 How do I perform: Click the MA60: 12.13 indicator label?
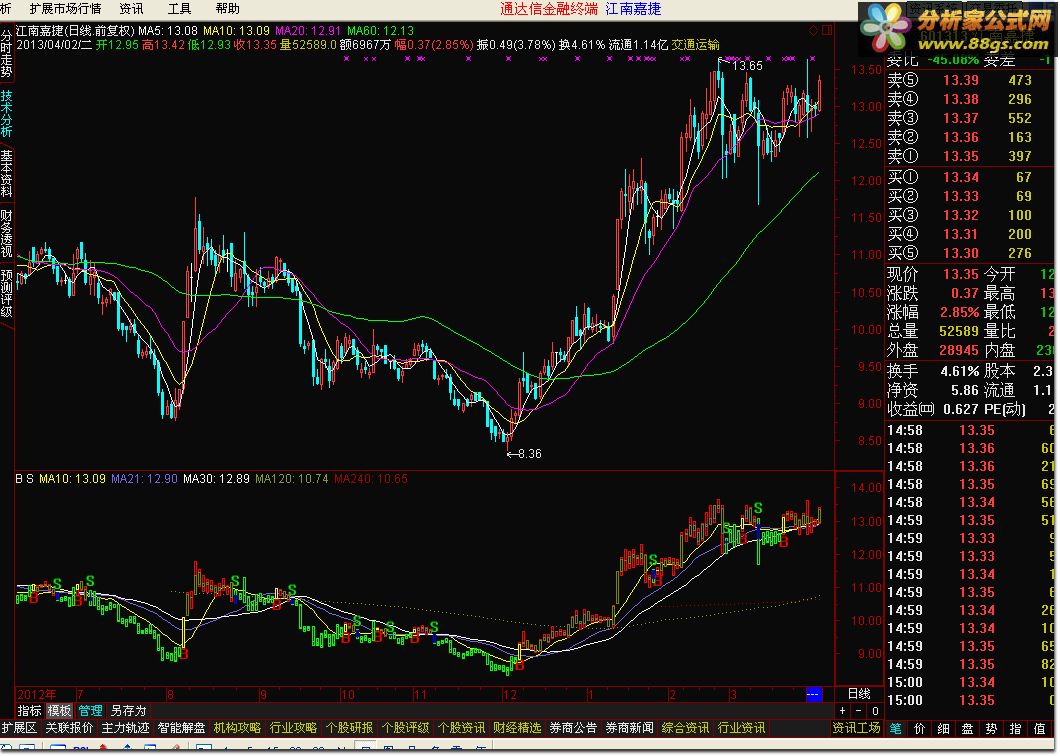381,30
